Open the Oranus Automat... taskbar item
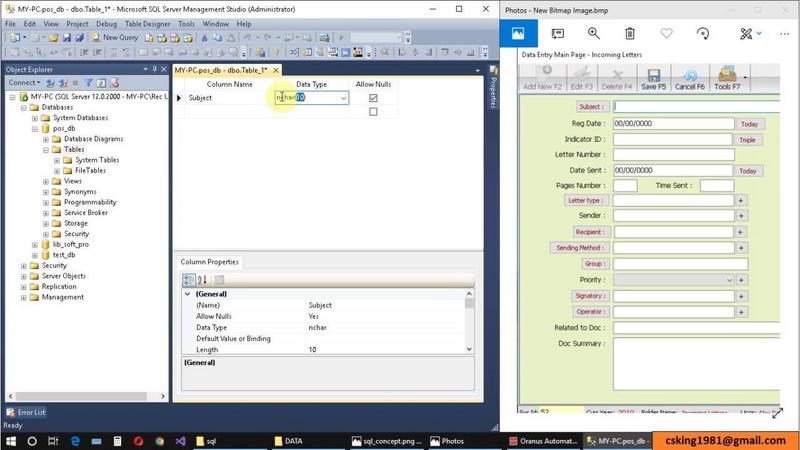Screen dimensions: 800x450 click(x=543, y=441)
